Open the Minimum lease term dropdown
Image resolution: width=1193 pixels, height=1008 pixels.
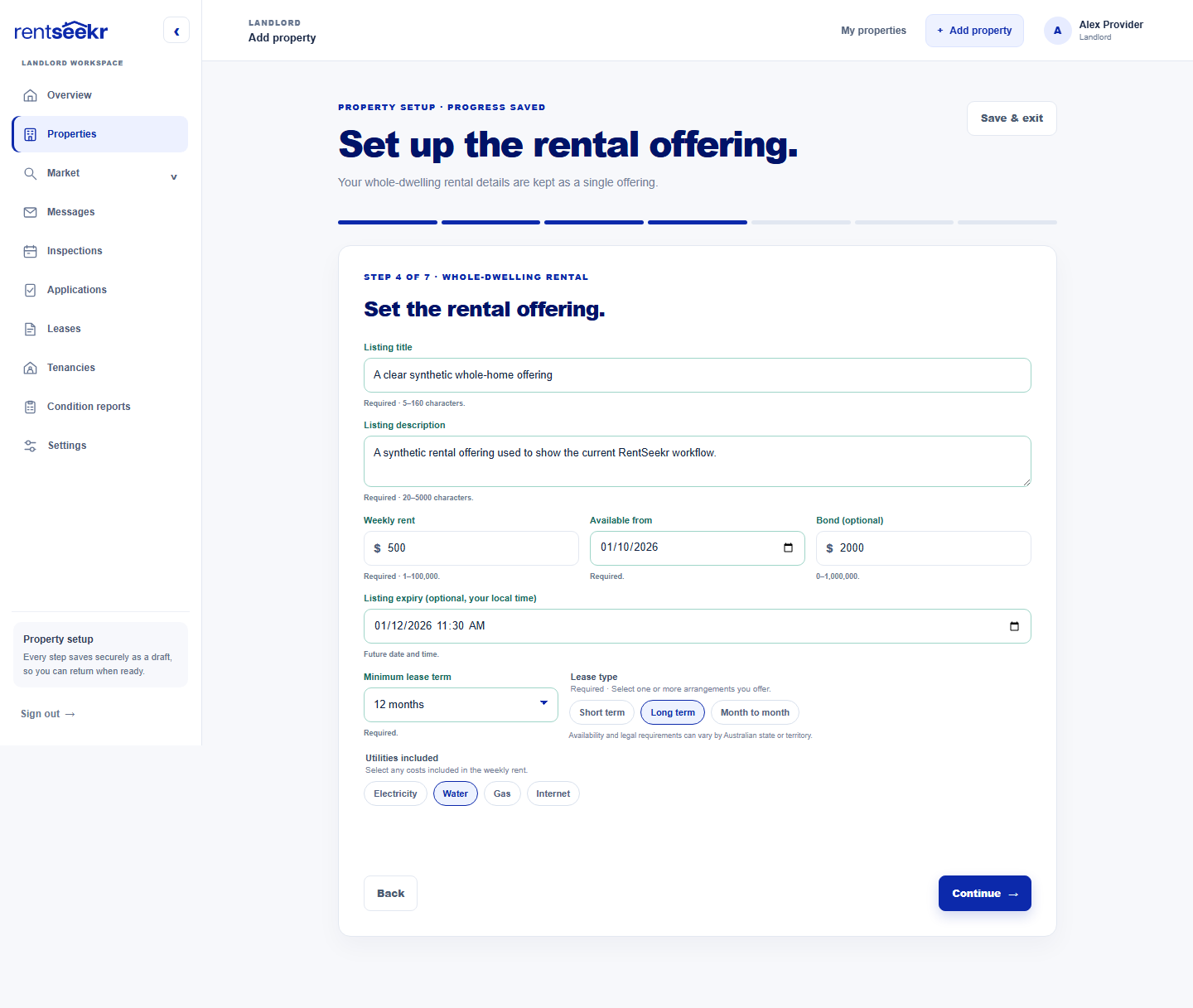[x=461, y=705]
